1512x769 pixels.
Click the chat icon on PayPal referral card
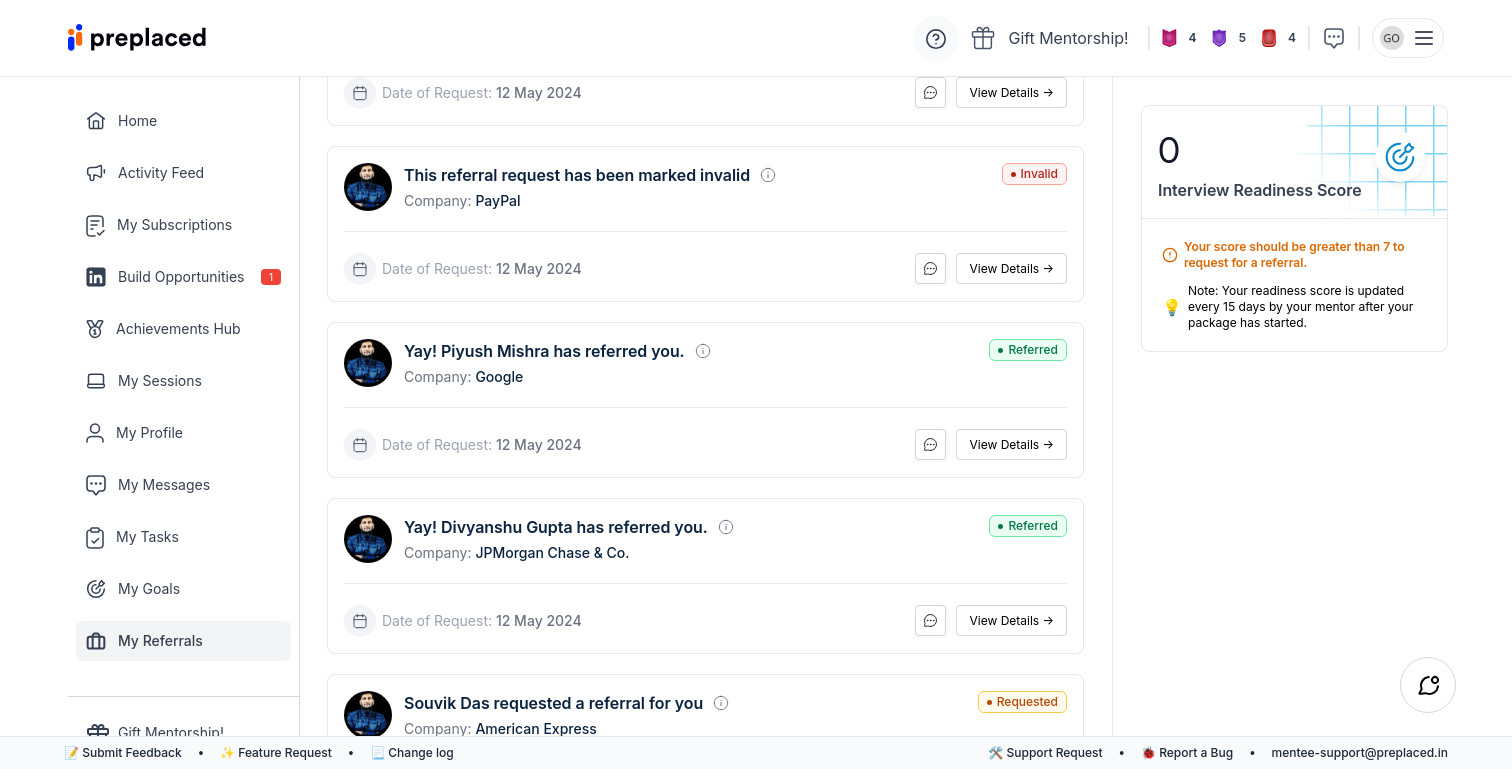(930, 269)
